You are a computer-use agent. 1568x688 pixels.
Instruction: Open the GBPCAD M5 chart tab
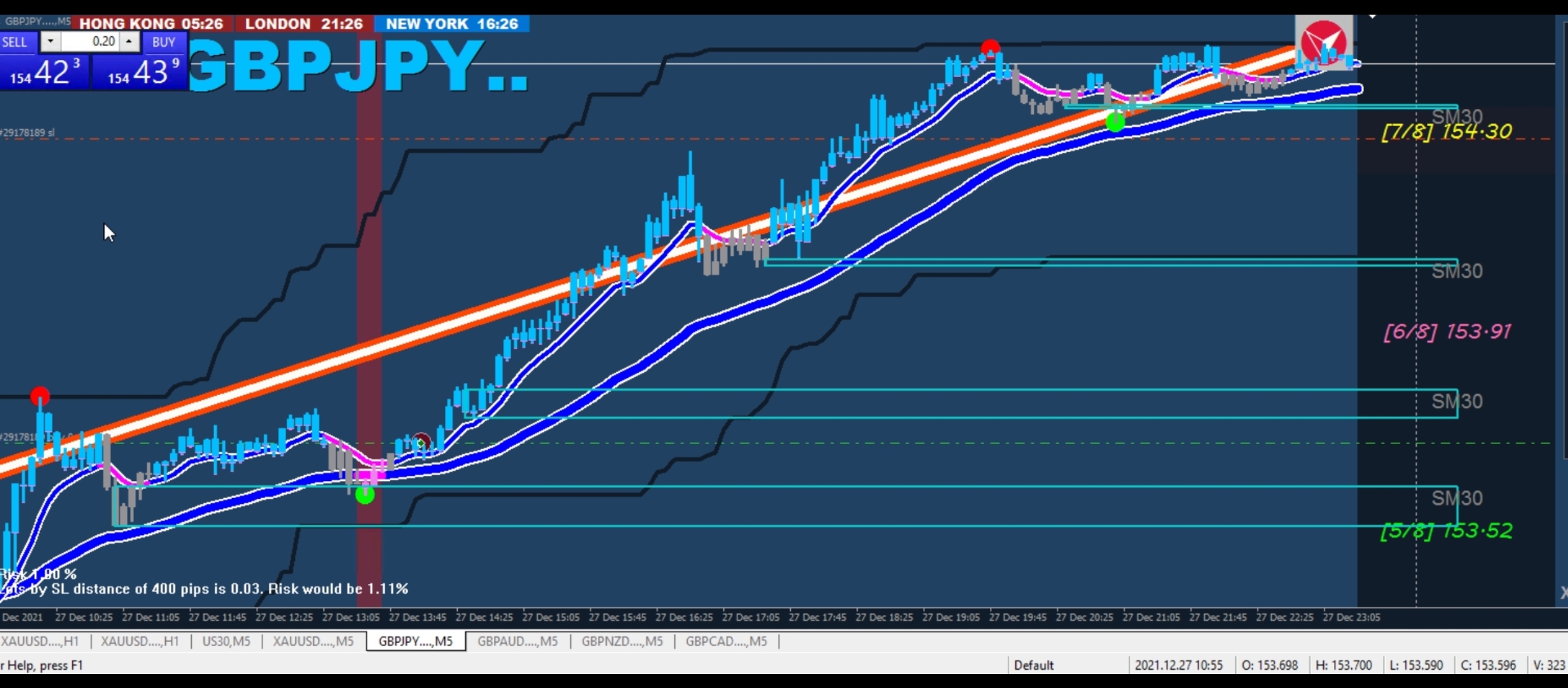pos(725,641)
